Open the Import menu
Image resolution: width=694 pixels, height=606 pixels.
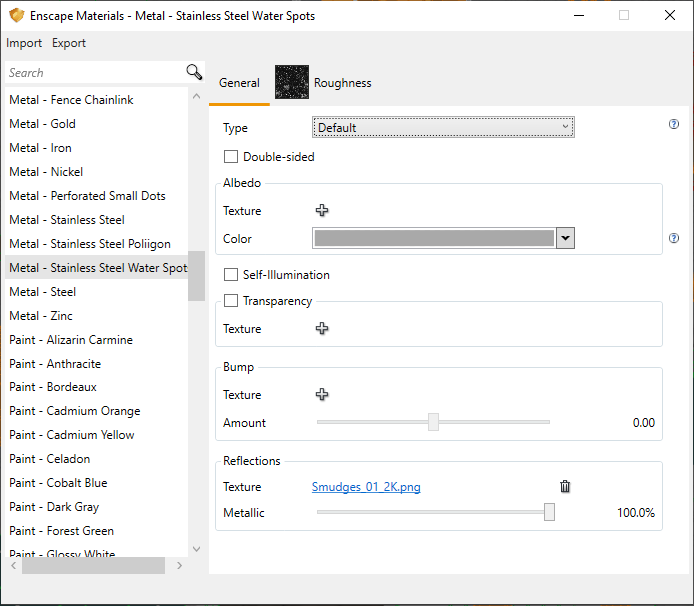pyautogui.click(x=24, y=43)
